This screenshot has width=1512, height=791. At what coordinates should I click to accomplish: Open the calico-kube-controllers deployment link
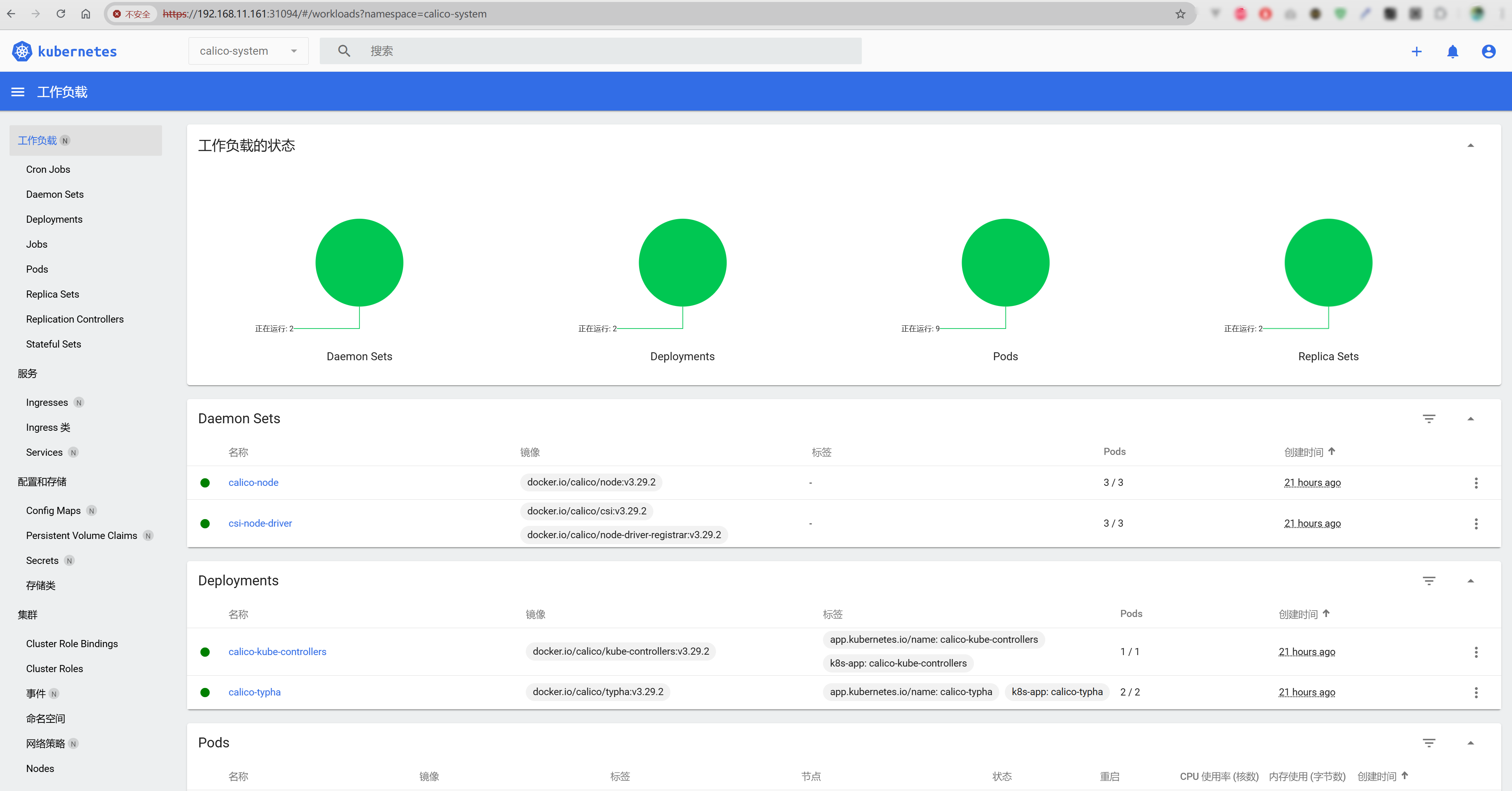point(277,652)
